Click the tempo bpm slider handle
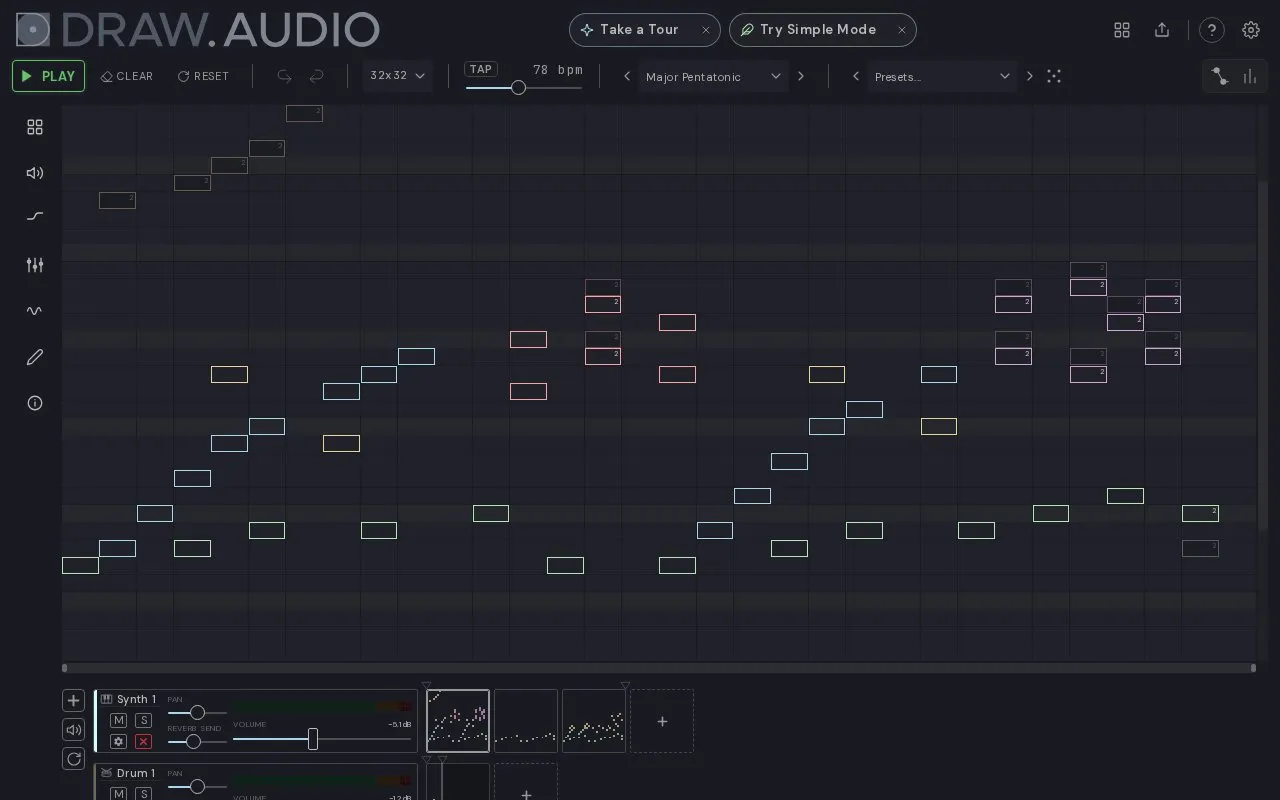1280x800 pixels. 518,88
